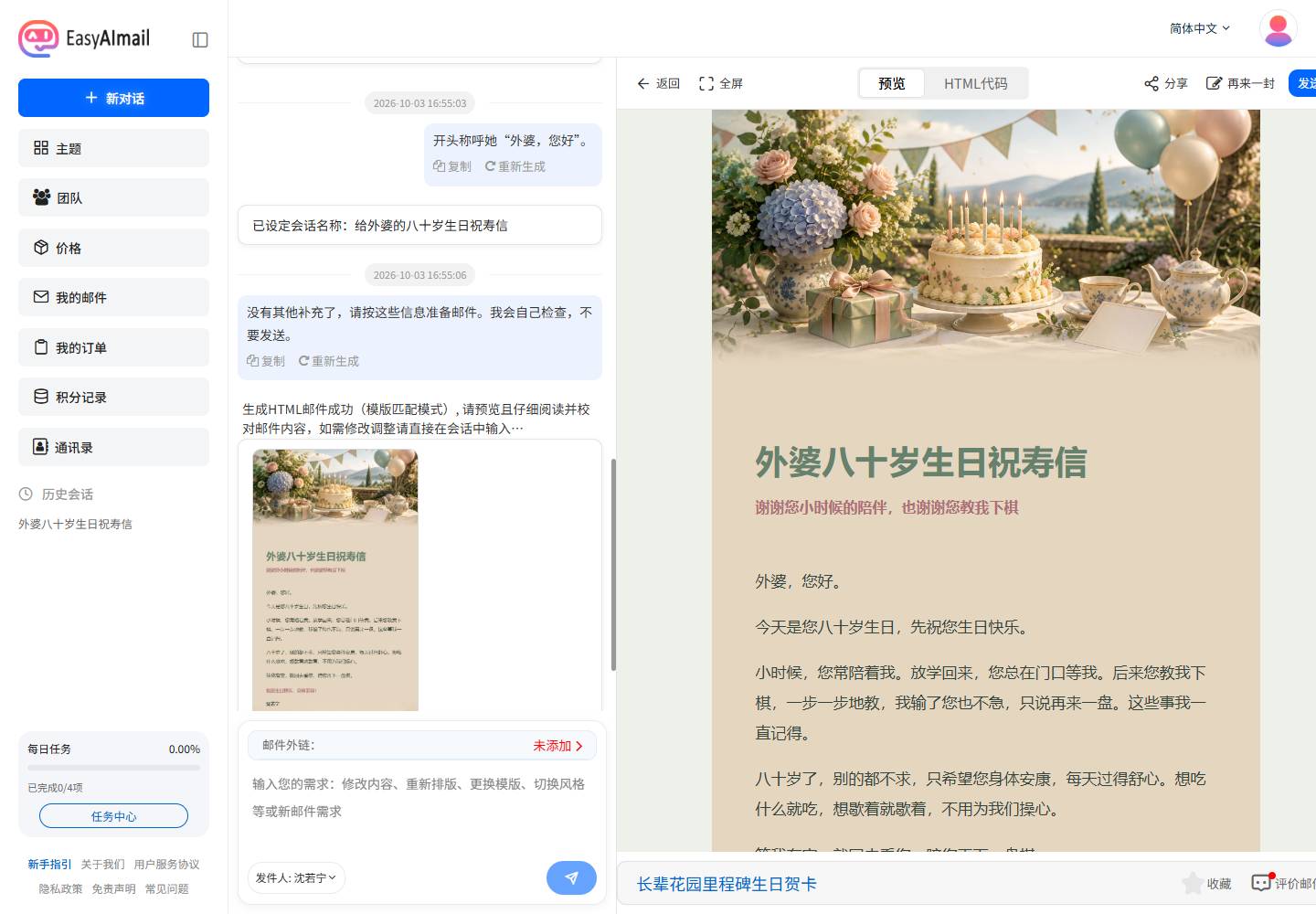Start a new conversation with 新对话
The width and height of the screenshot is (1316, 914).
(113, 98)
